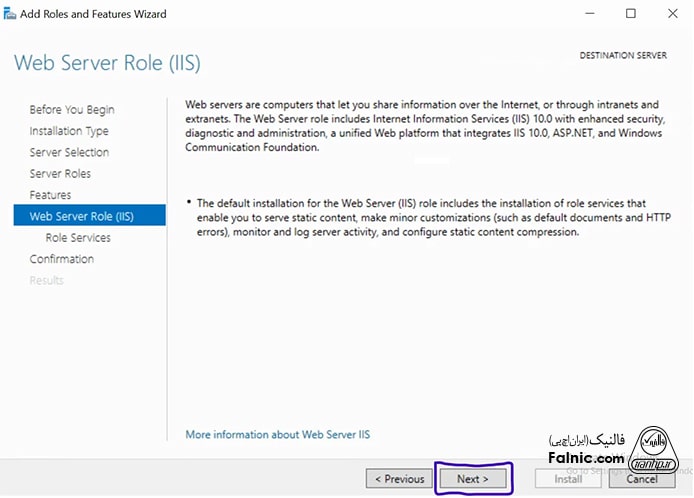The image size is (694, 498).
Task: Open the Role Services sub-step
Action: coord(78,238)
